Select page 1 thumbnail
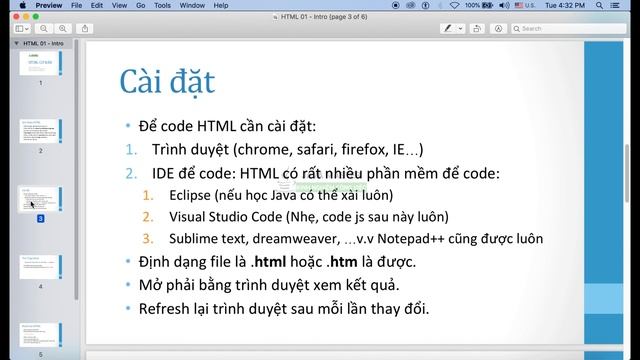The image size is (640, 360). pos(40,63)
